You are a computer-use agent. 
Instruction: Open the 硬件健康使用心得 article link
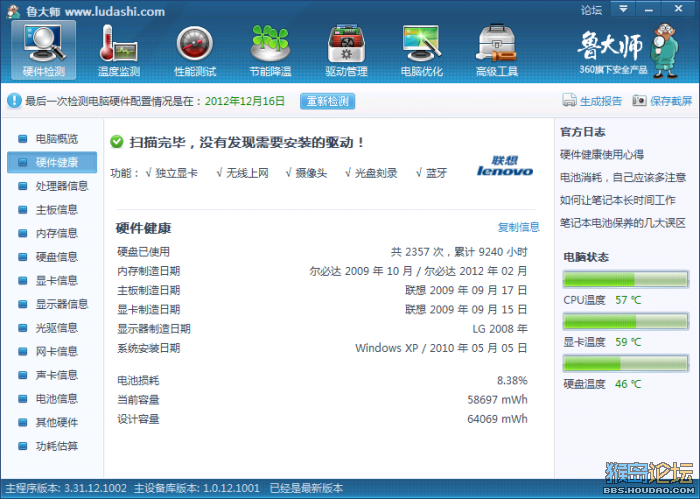[x=602, y=155]
